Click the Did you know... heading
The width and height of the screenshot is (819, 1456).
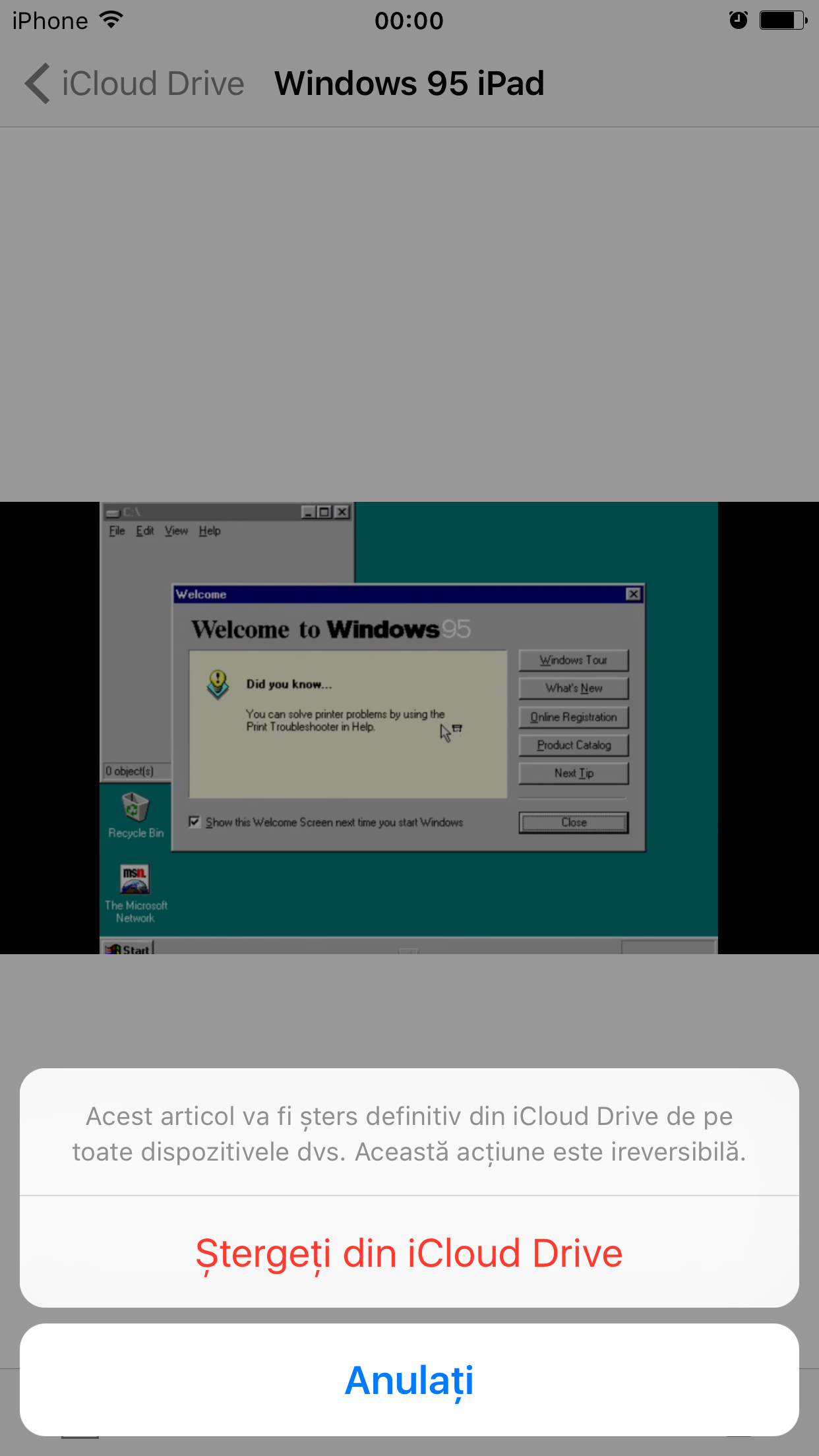[289, 684]
